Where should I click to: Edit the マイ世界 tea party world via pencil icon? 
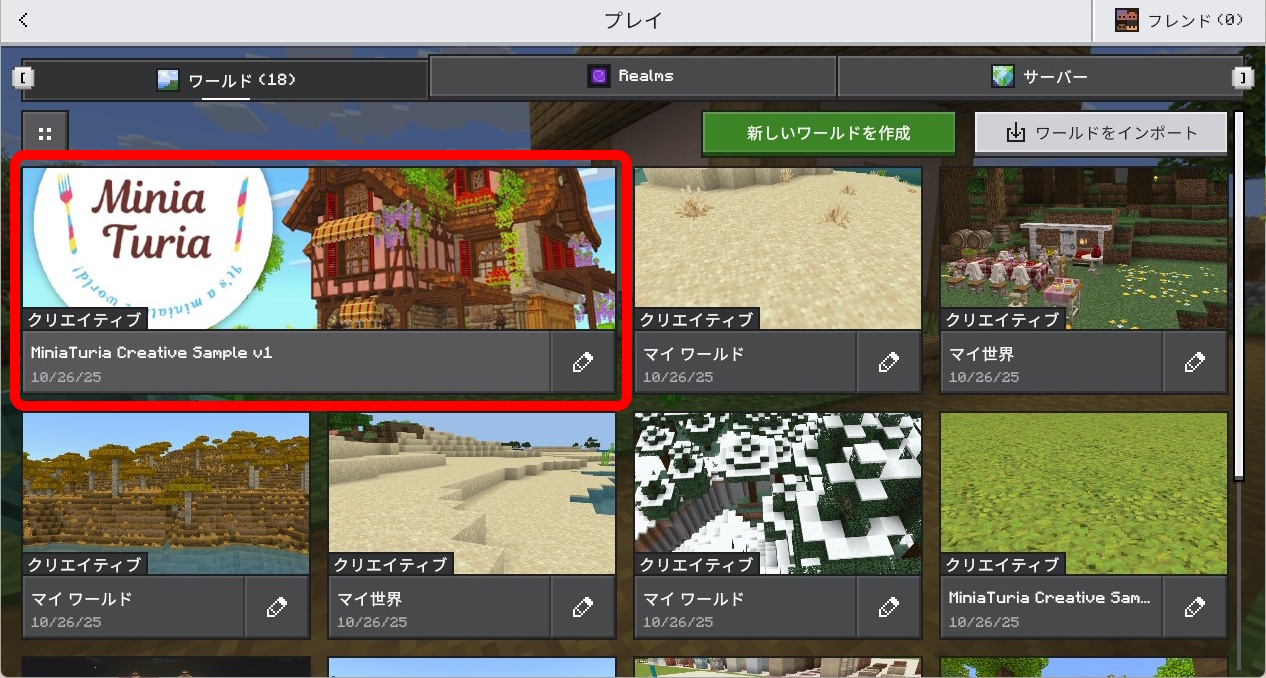(1196, 361)
